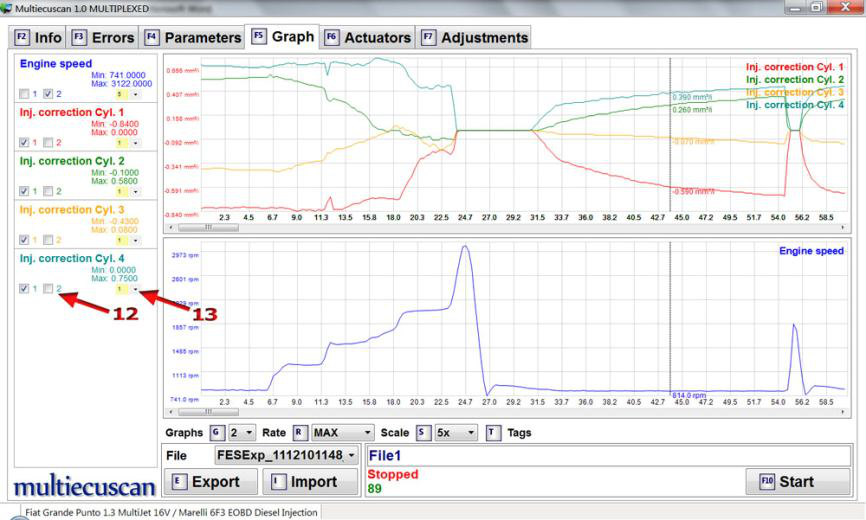866x520 pixels.
Task: Click the S shortcut icon next to Scale
Action: [x=422, y=433]
